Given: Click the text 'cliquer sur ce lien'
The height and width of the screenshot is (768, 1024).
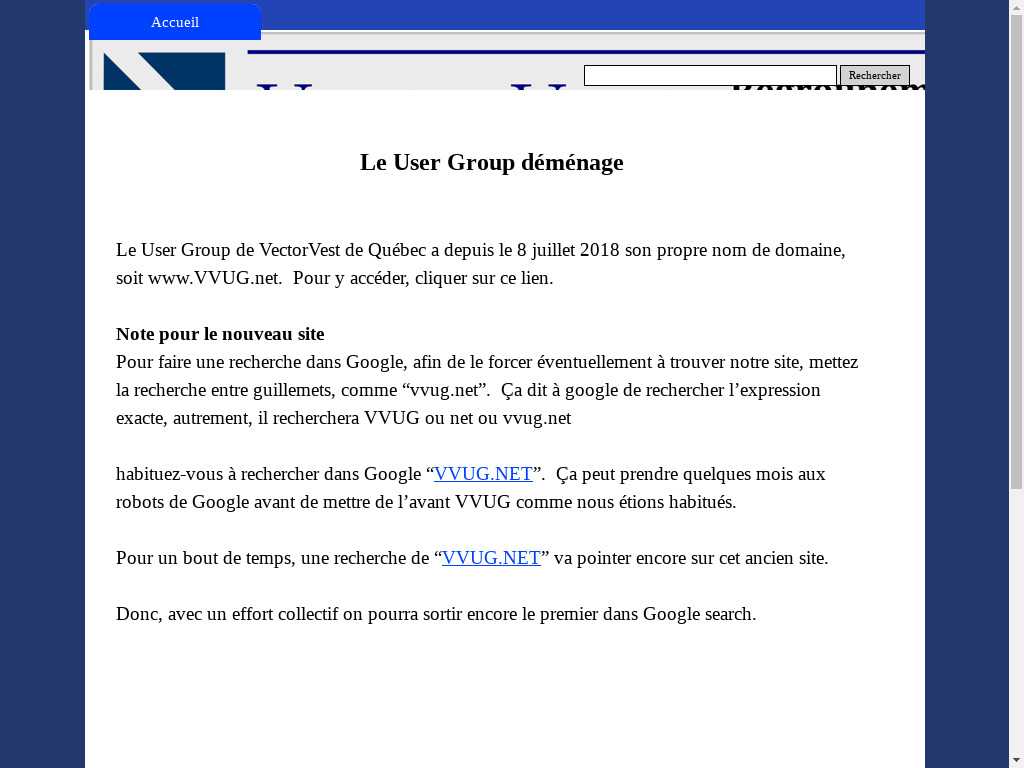Looking at the screenshot, I should point(483,278).
